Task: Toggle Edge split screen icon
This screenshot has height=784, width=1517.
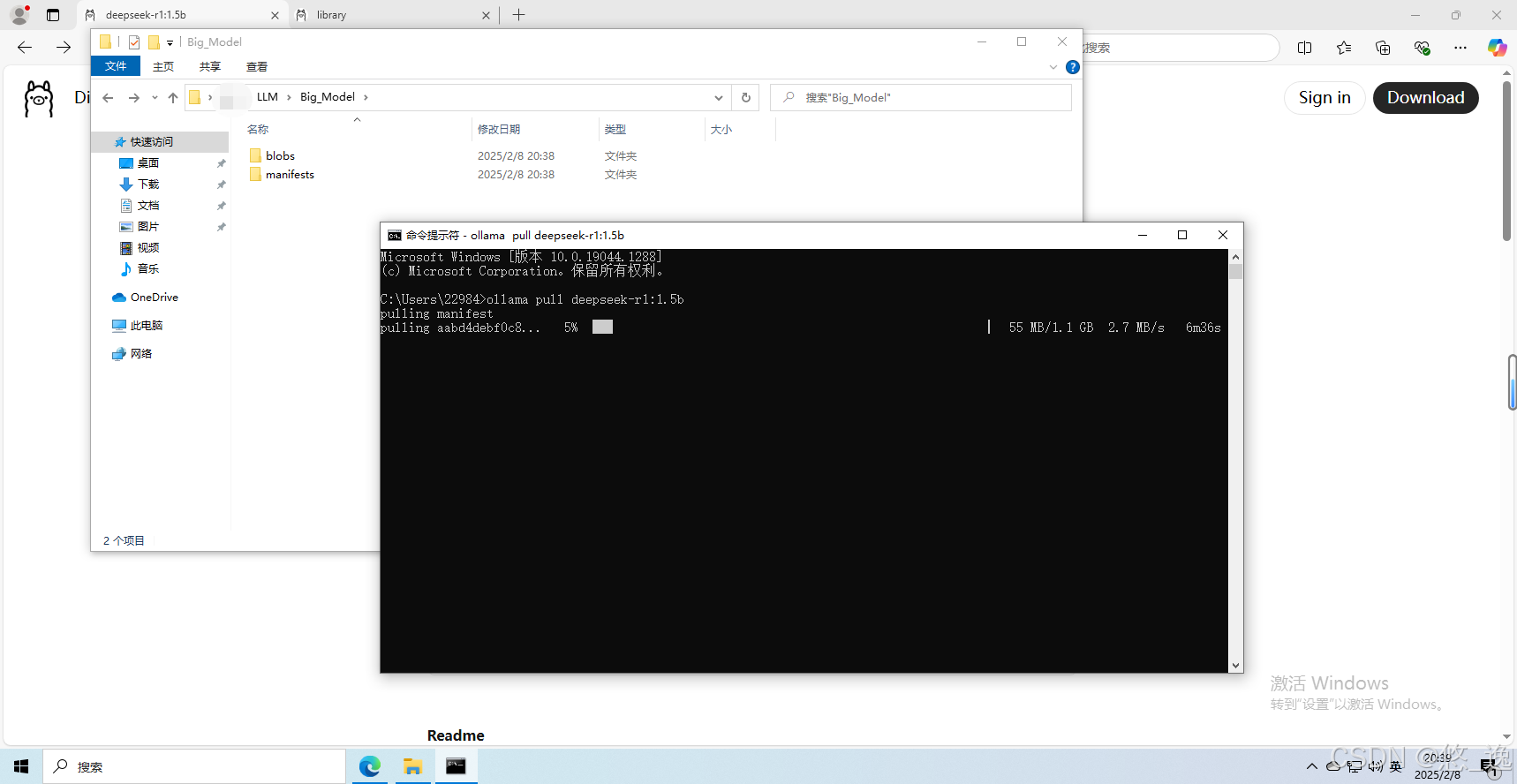Action: [x=1304, y=48]
